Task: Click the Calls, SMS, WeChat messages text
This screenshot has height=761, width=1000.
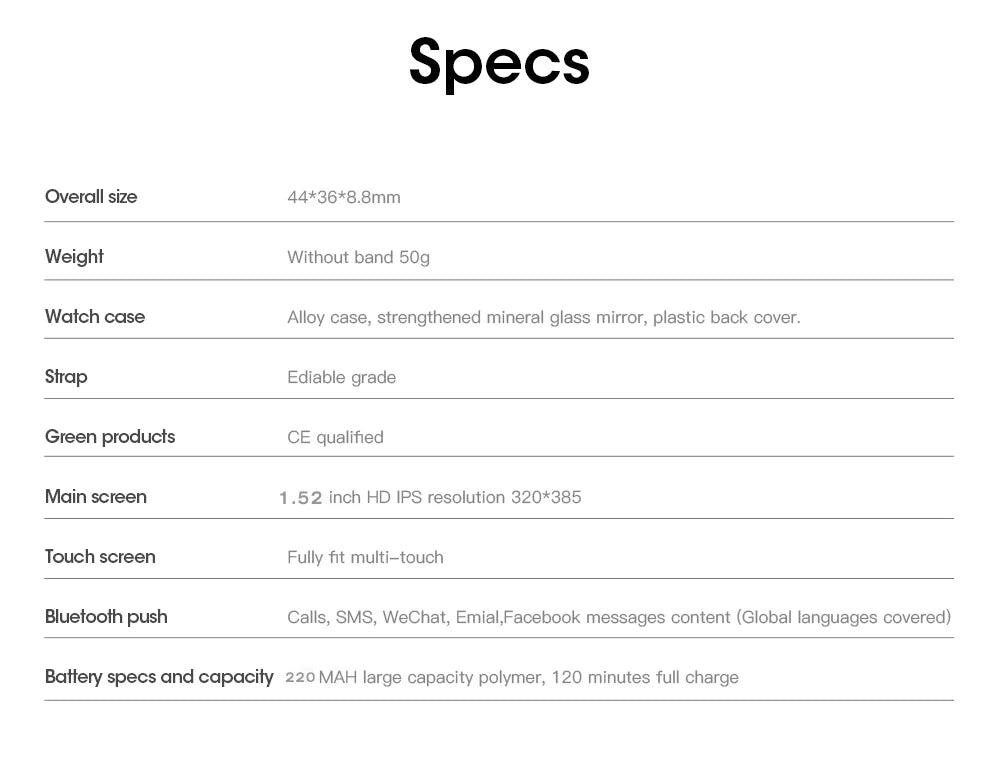Action: tap(509, 617)
